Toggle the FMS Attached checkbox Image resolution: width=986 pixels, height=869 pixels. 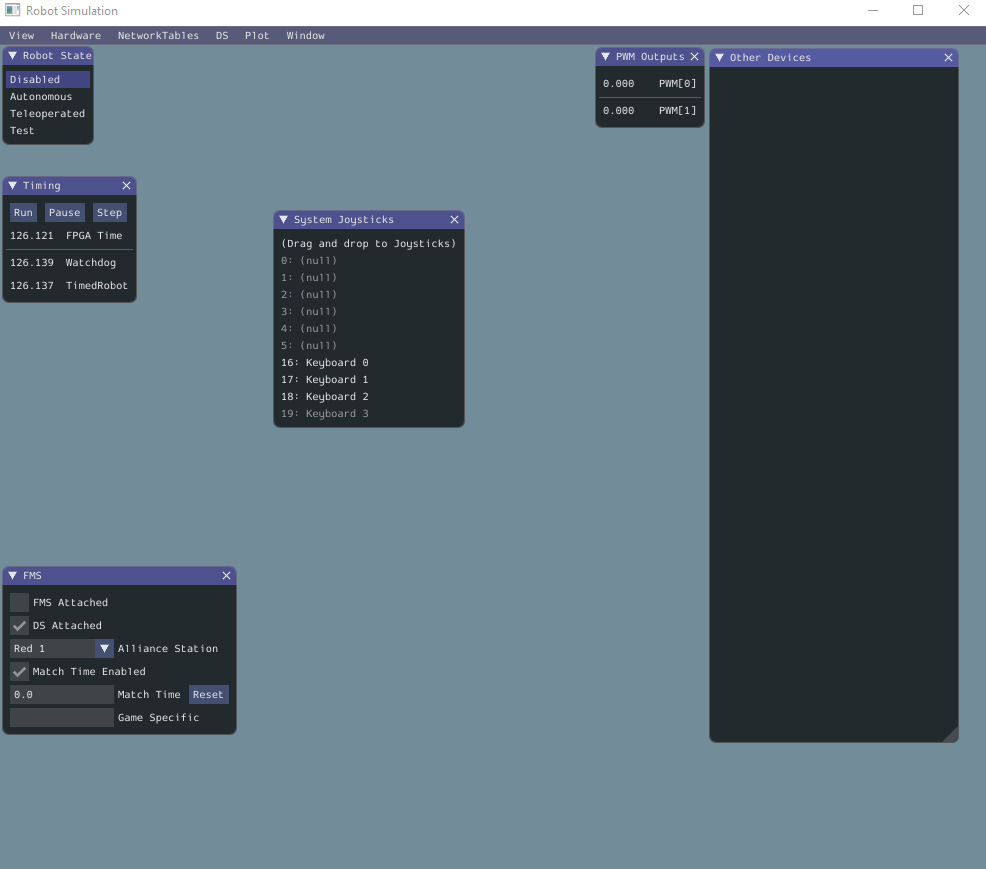(x=19, y=602)
